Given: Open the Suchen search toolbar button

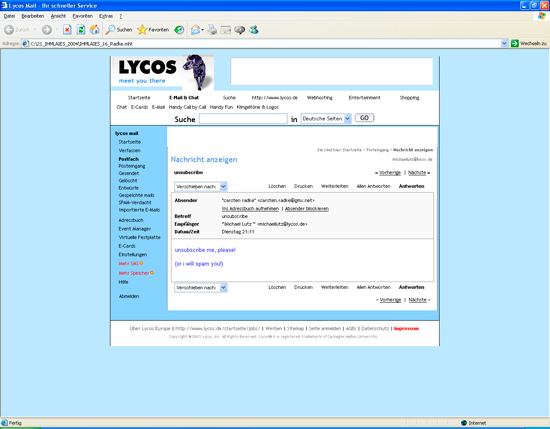Looking at the screenshot, I should click(119, 30).
